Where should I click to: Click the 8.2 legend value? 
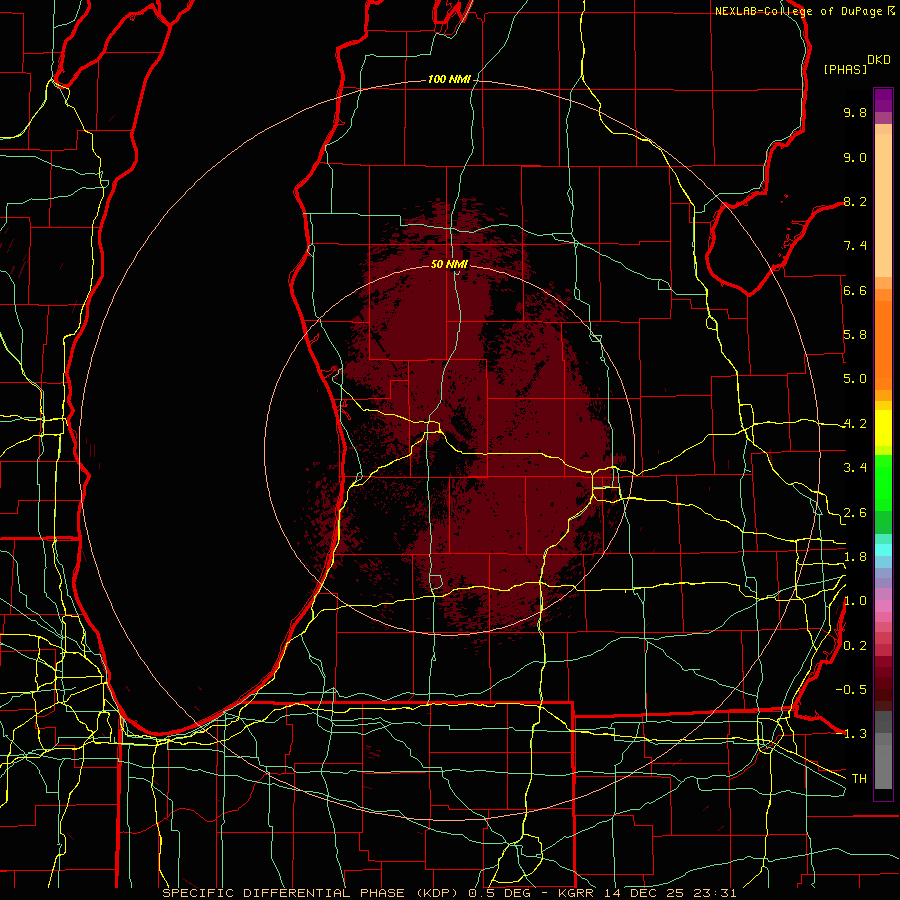click(x=855, y=201)
